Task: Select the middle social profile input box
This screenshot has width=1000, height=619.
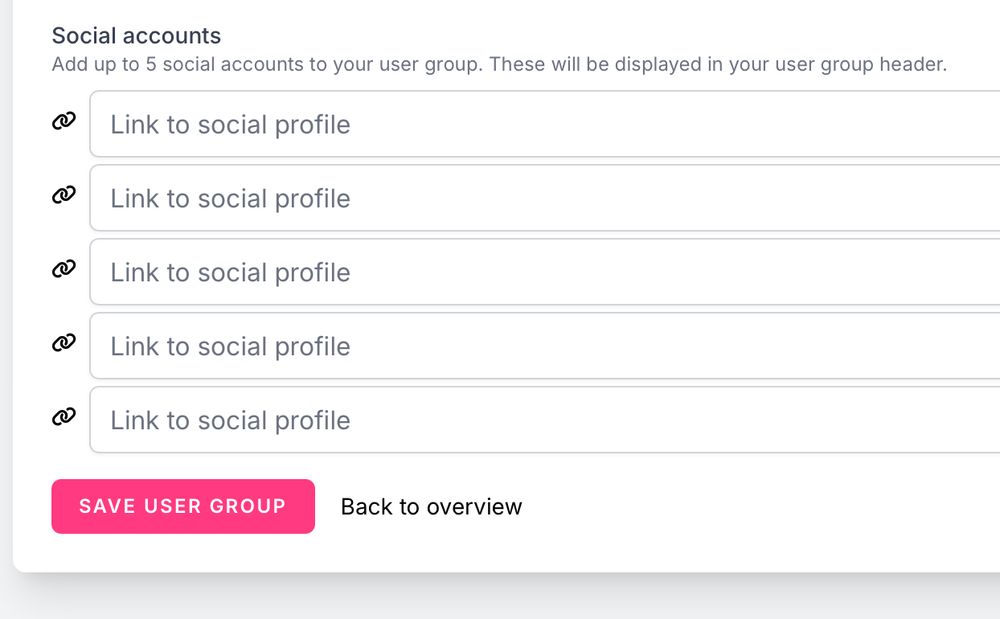Action: (545, 272)
